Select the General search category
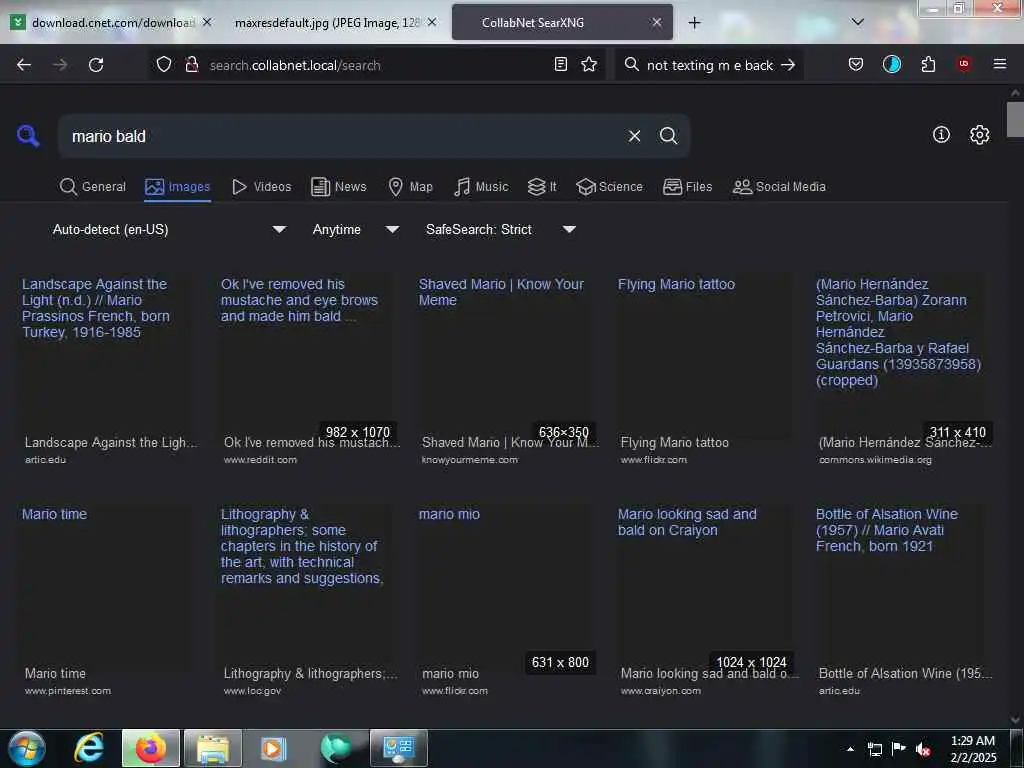This screenshot has height=768, width=1024. tap(93, 187)
